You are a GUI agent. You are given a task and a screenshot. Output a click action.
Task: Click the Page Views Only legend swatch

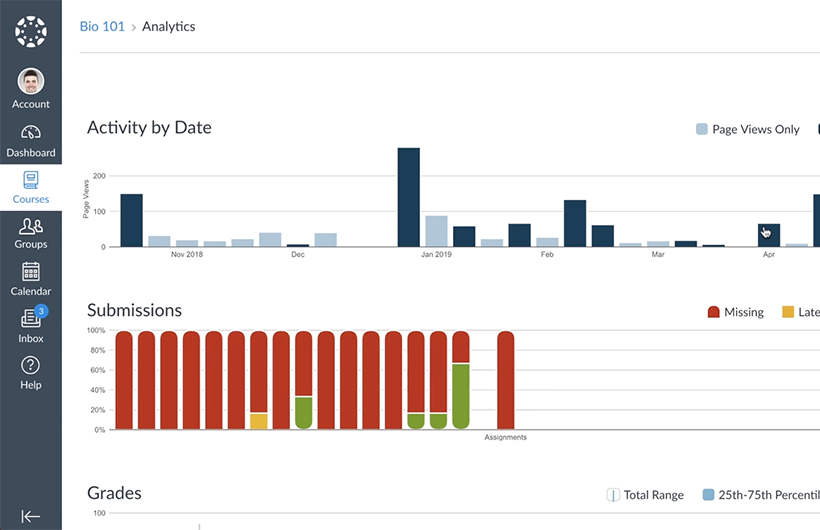pos(702,129)
